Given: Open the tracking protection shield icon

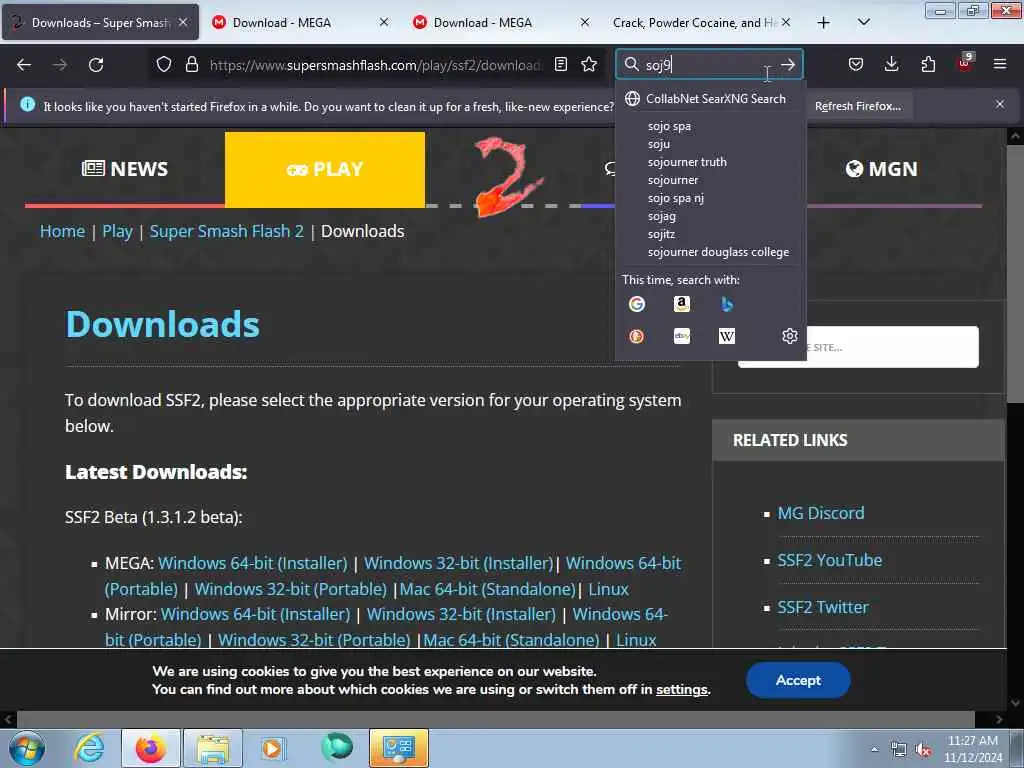Looking at the screenshot, I should click(x=164, y=65).
